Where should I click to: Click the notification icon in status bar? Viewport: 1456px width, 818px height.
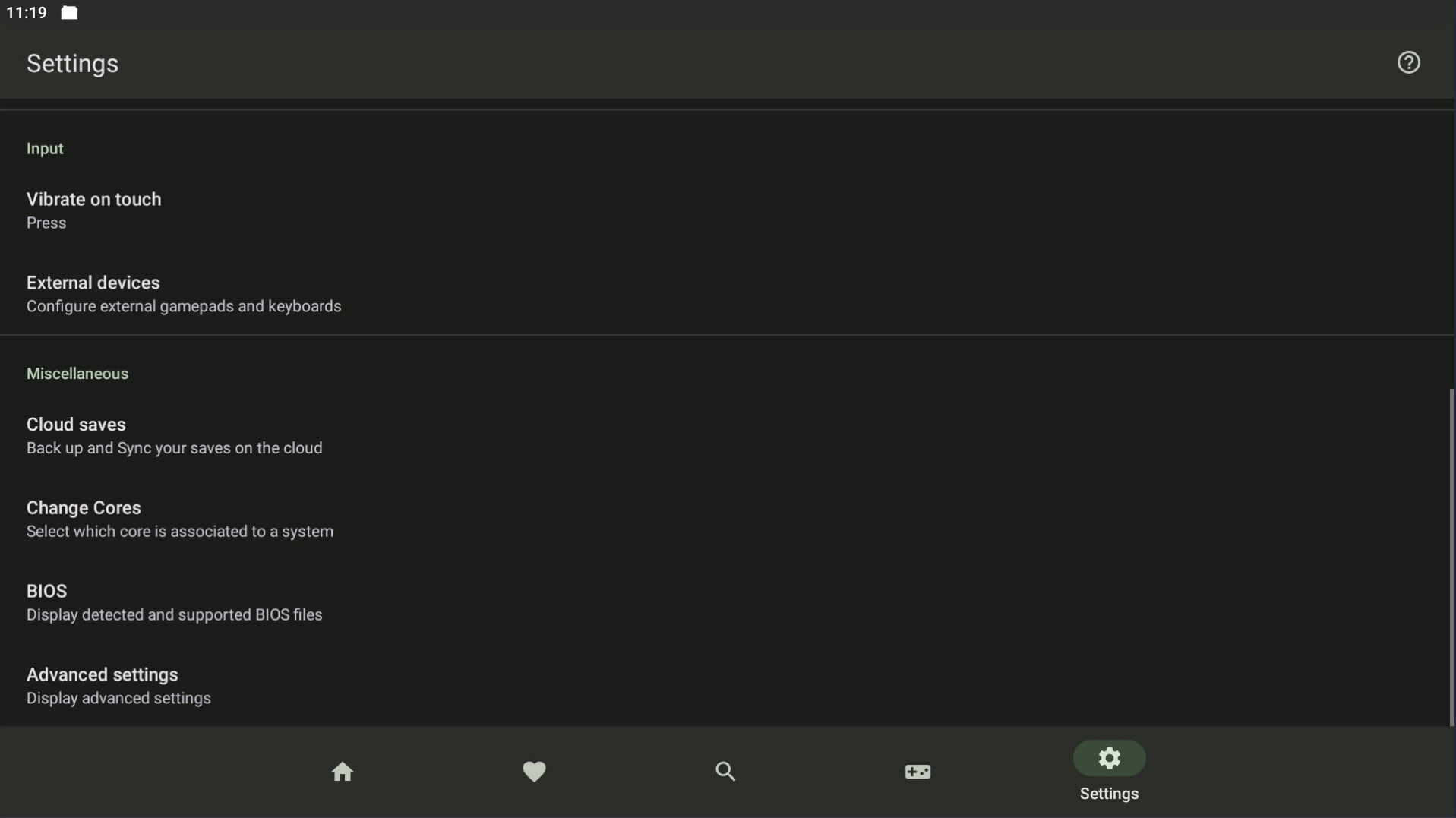pos(69,13)
